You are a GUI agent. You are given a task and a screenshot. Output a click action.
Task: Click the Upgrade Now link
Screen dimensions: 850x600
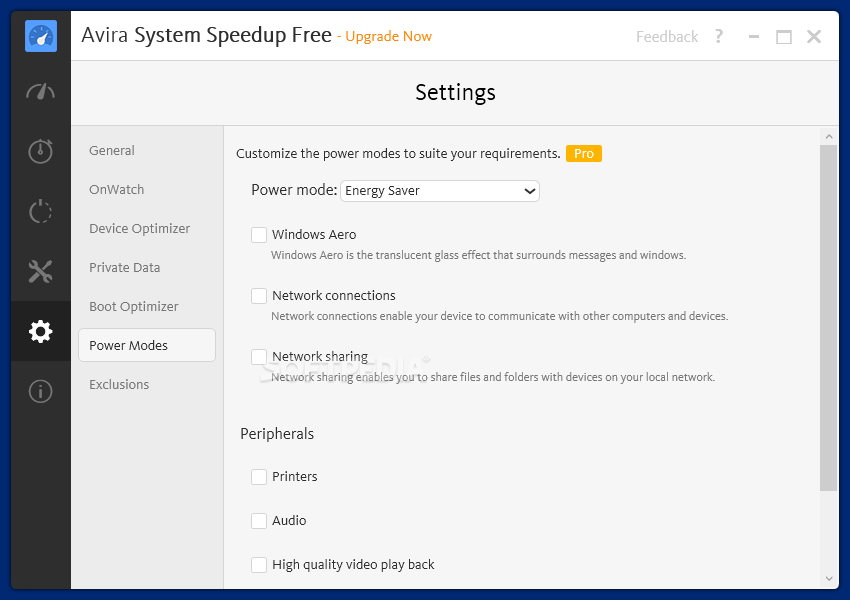coord(388,36)
